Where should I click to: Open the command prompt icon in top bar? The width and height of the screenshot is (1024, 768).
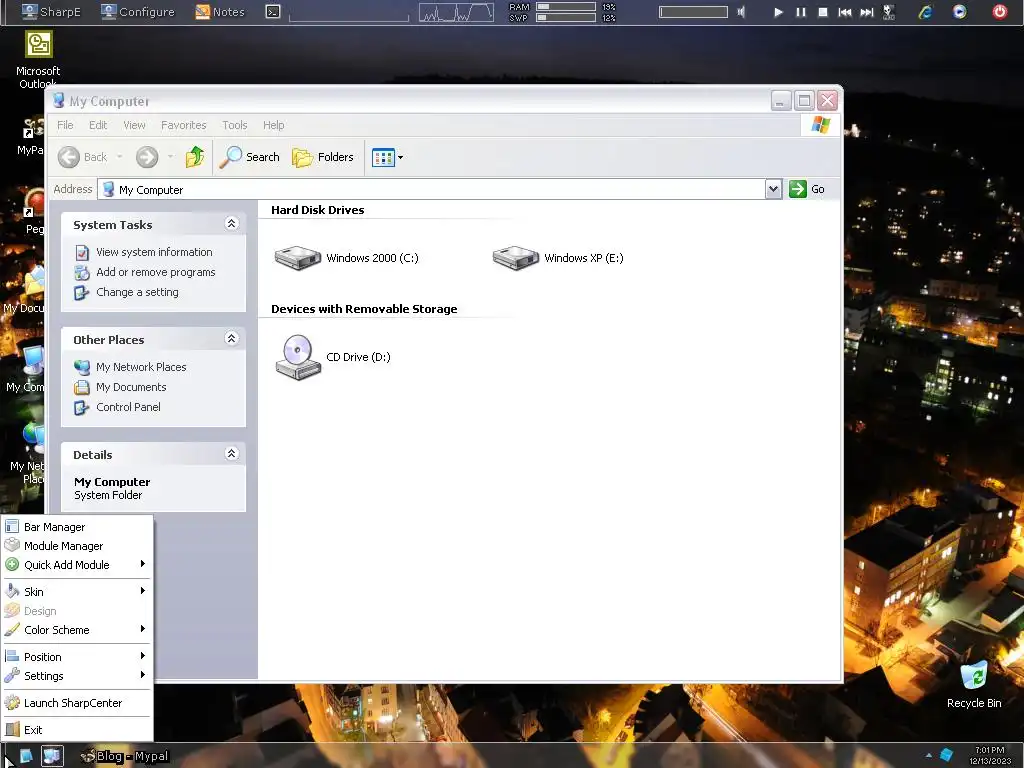click(273, 12)
